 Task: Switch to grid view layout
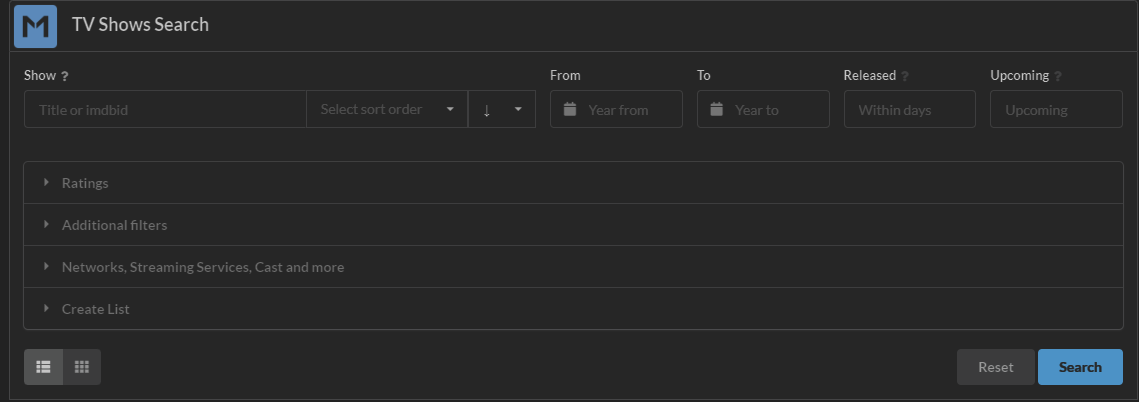[x=82, y=367]
